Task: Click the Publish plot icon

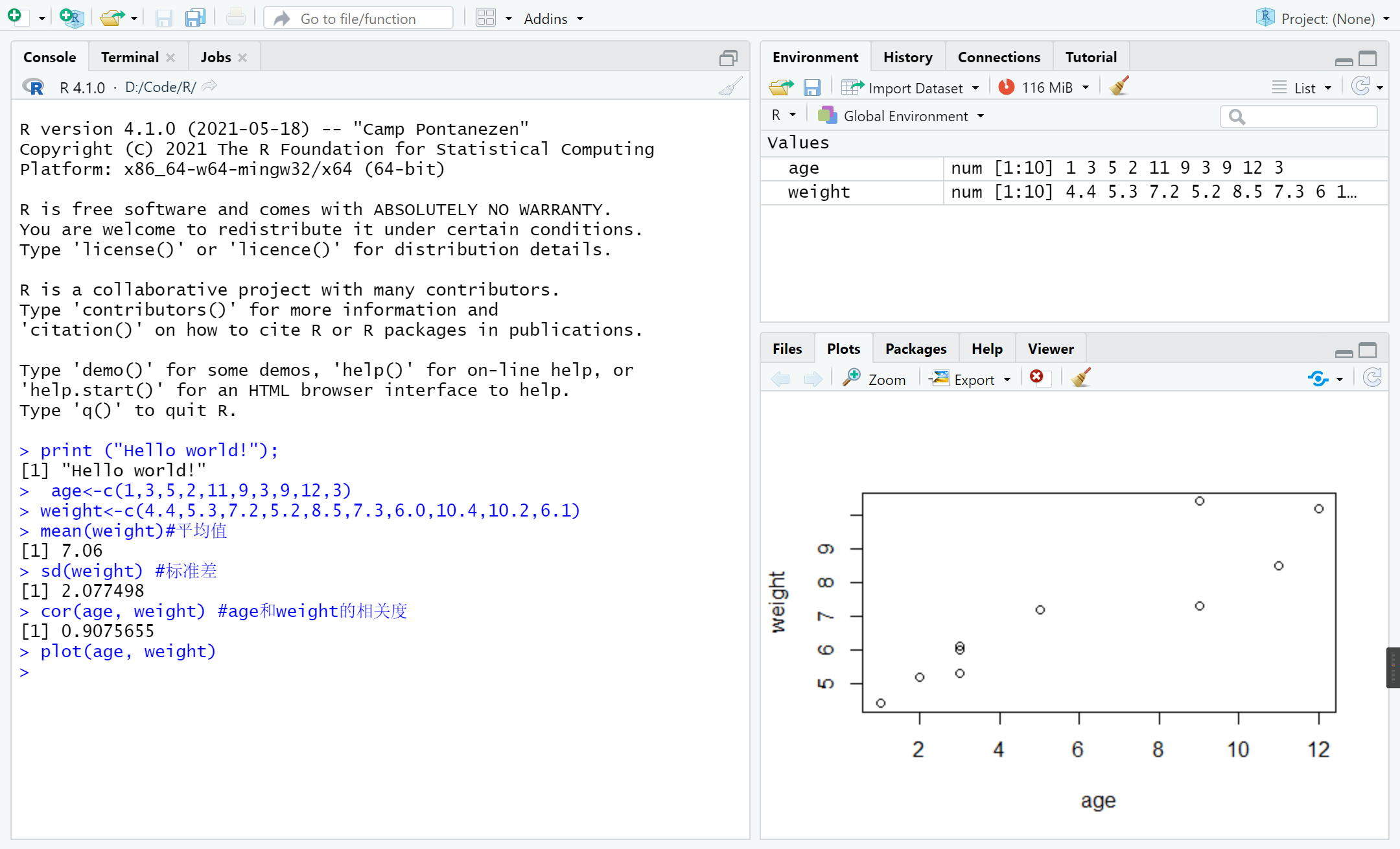Action: [x=1318, y=378]
